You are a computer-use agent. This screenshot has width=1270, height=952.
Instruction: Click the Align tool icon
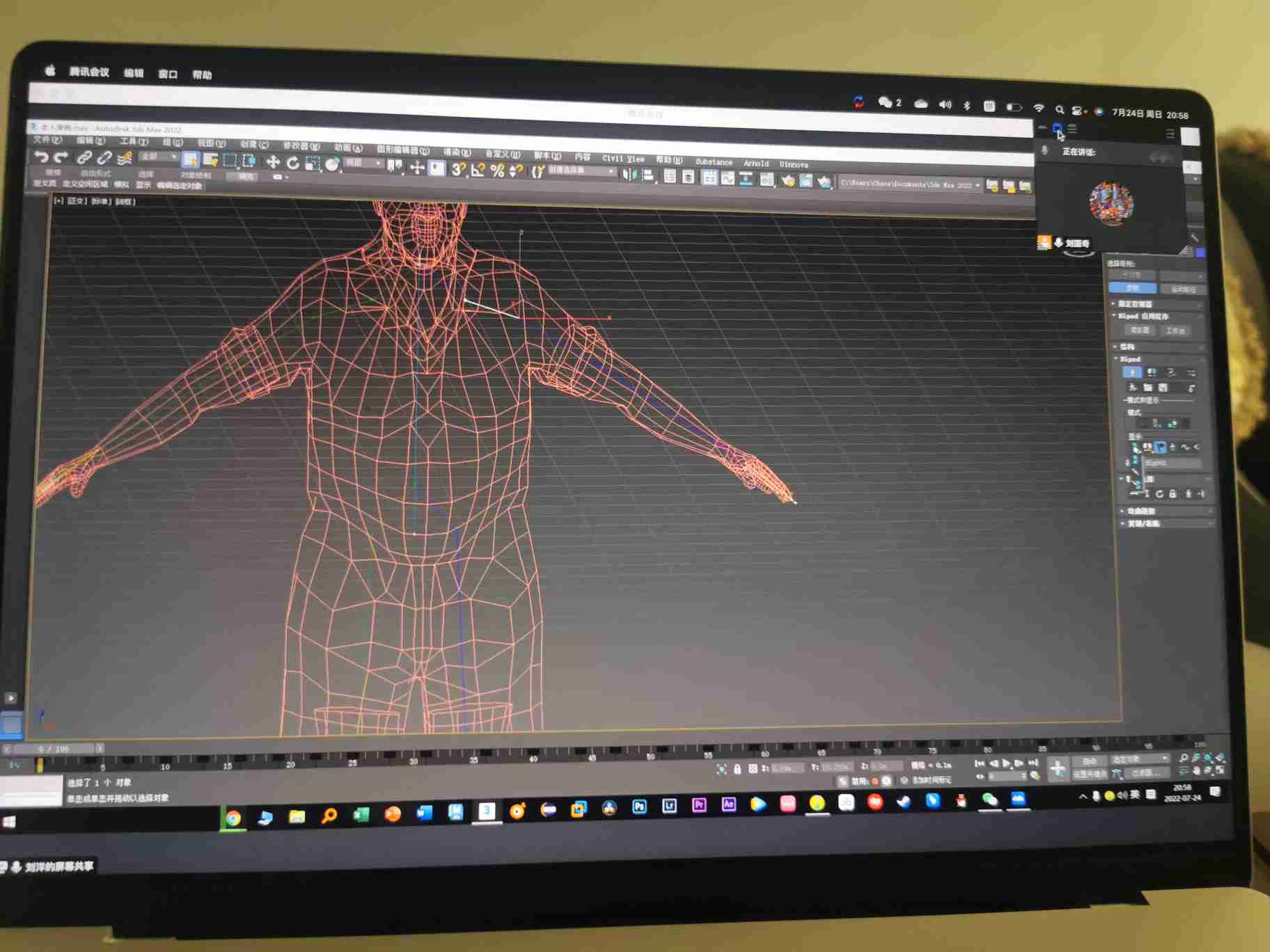coord(648,175)
